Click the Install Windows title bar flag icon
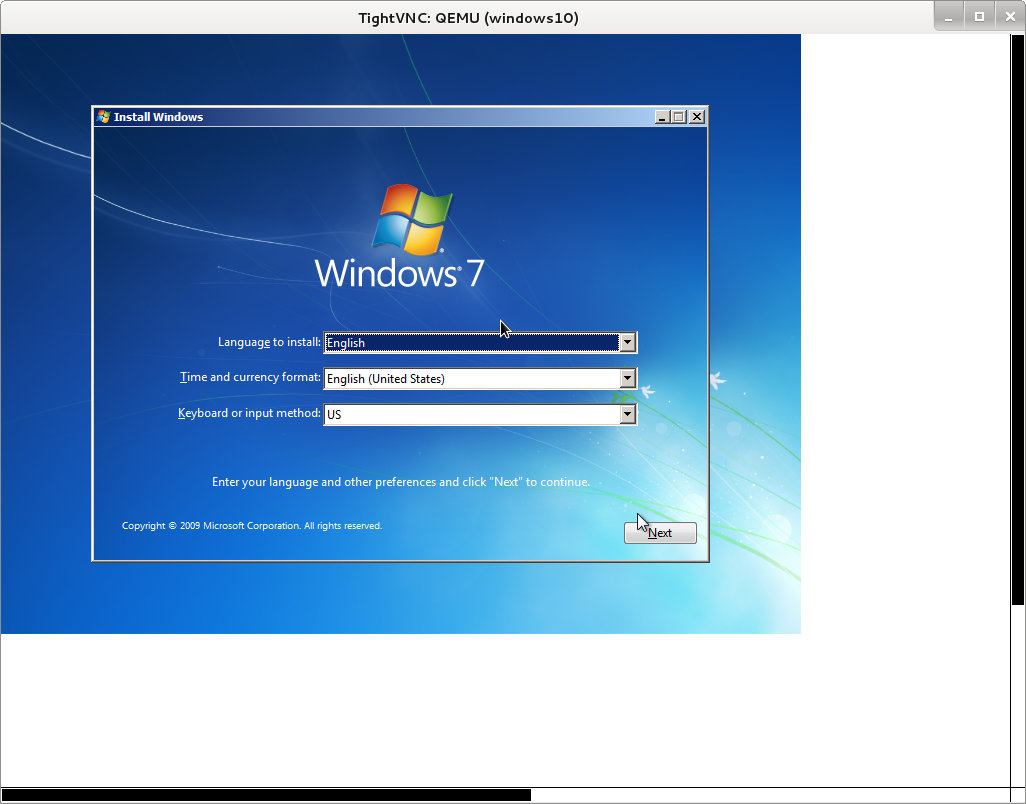 [103, 117]
